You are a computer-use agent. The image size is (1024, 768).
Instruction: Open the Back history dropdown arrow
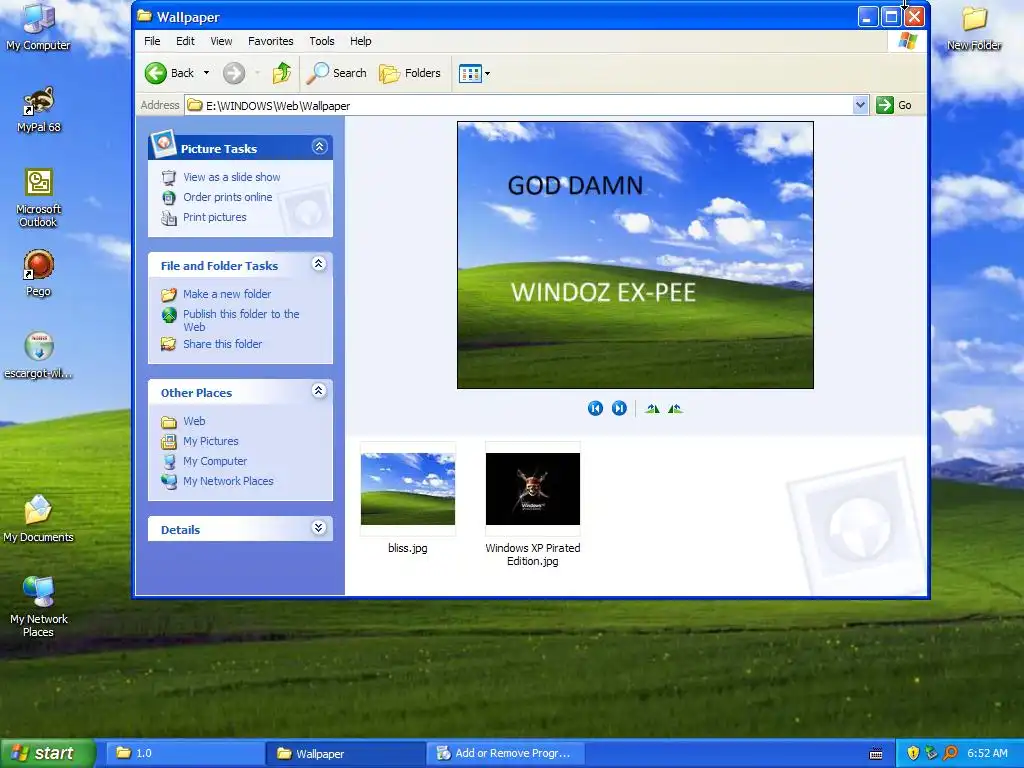tap(206, 73)
